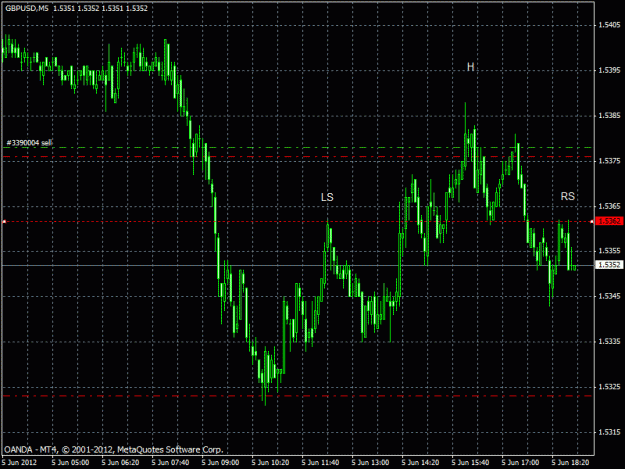Click the 5 Jun 14:20 time label
Screen dimensions: 625x469
(421, 463)
